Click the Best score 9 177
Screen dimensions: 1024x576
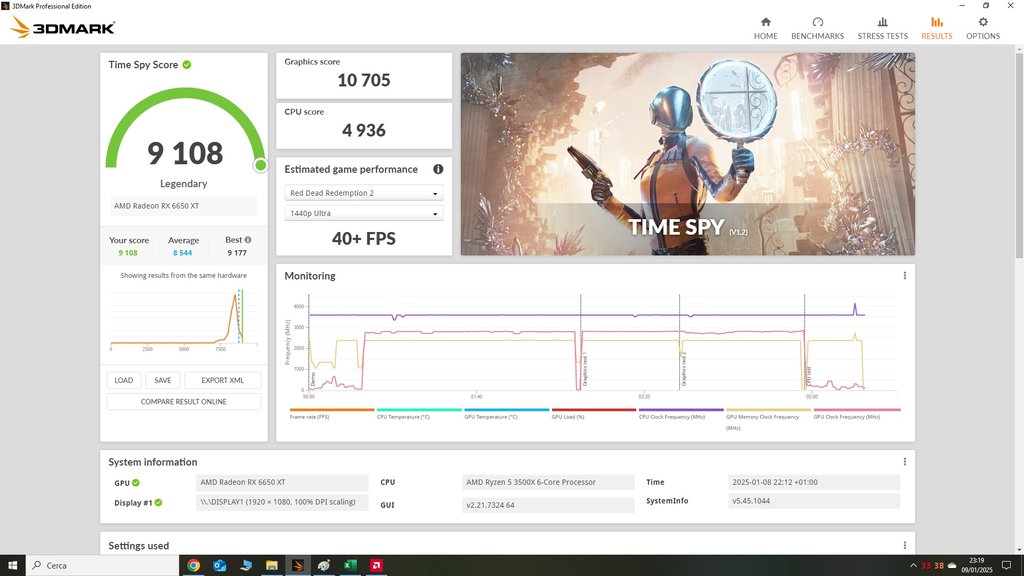(x=237, y=253)
